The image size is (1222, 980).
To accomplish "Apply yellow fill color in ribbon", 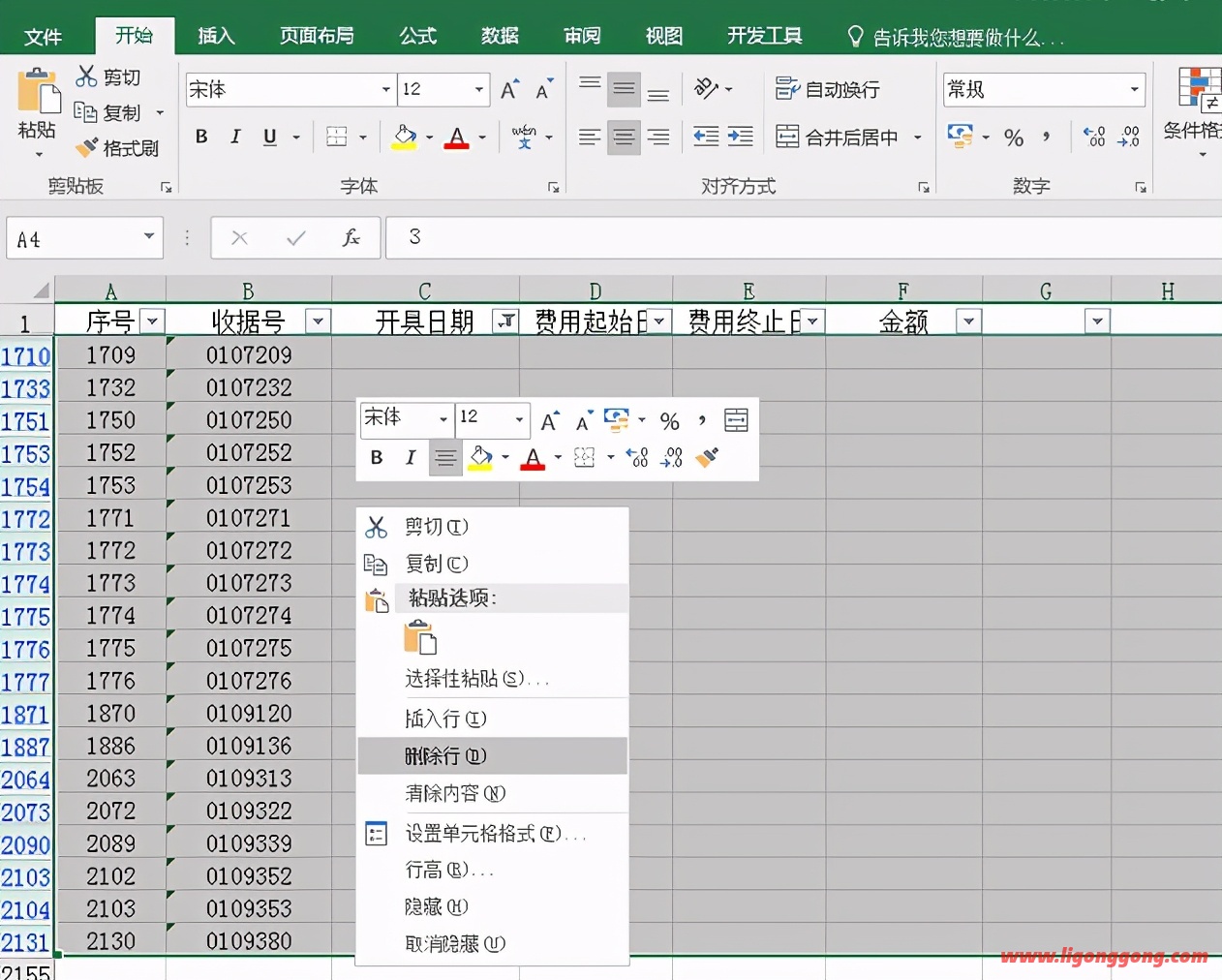I will pos(405,137).
